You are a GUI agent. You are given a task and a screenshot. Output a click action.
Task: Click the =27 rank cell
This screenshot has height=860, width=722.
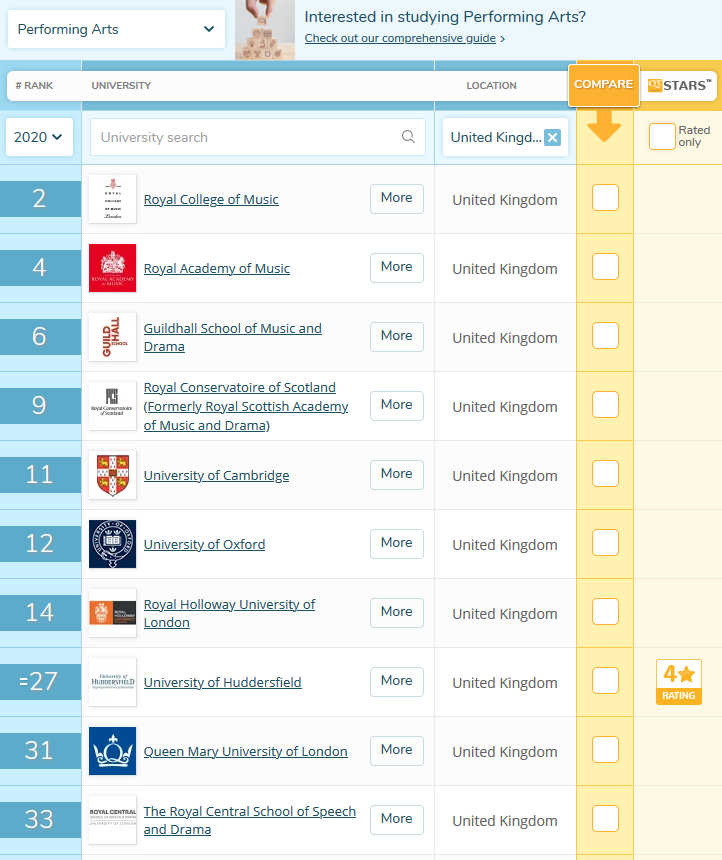[41, 682]
